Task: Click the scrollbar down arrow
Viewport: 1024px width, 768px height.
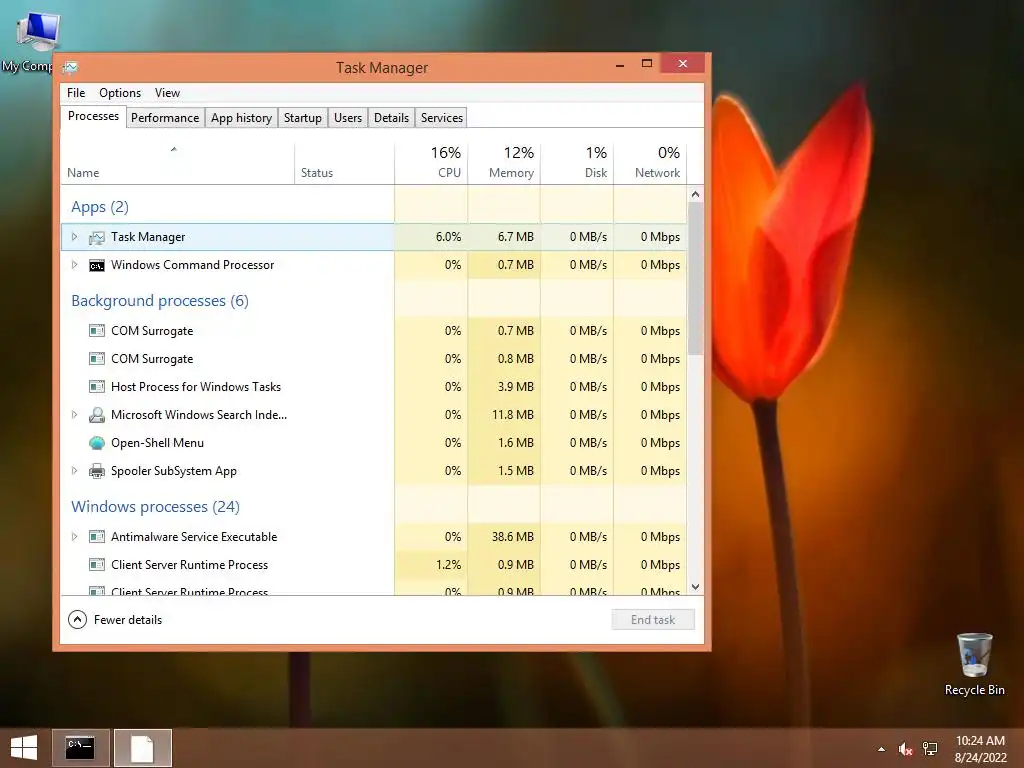Action: [696, 587]
